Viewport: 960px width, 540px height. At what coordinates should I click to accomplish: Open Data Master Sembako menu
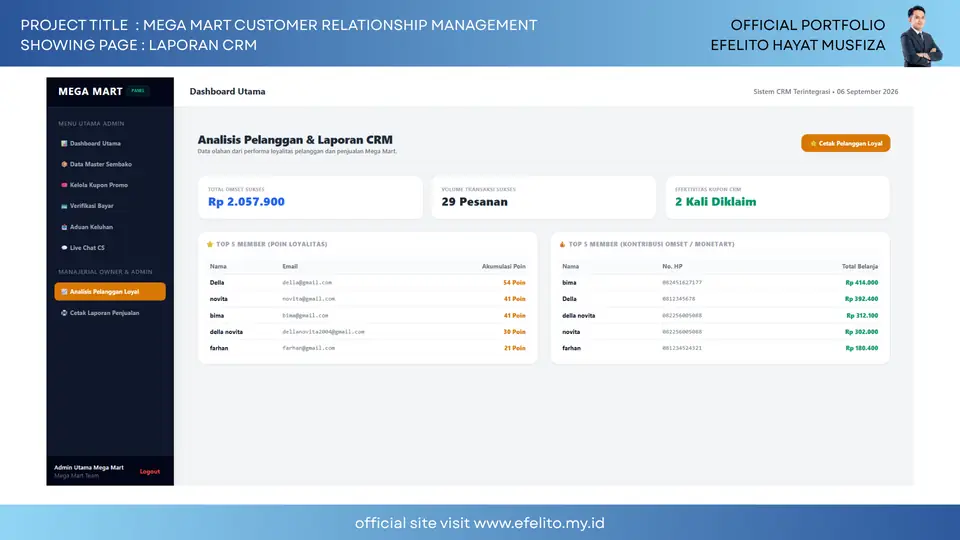pos(110,164)
